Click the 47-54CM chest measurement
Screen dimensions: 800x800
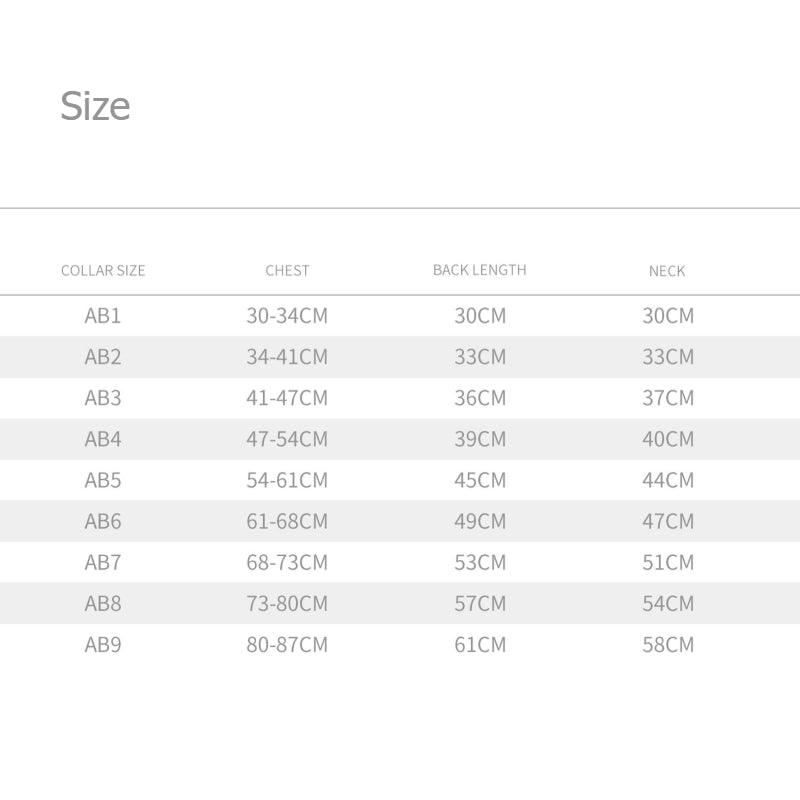pos(287,439)
